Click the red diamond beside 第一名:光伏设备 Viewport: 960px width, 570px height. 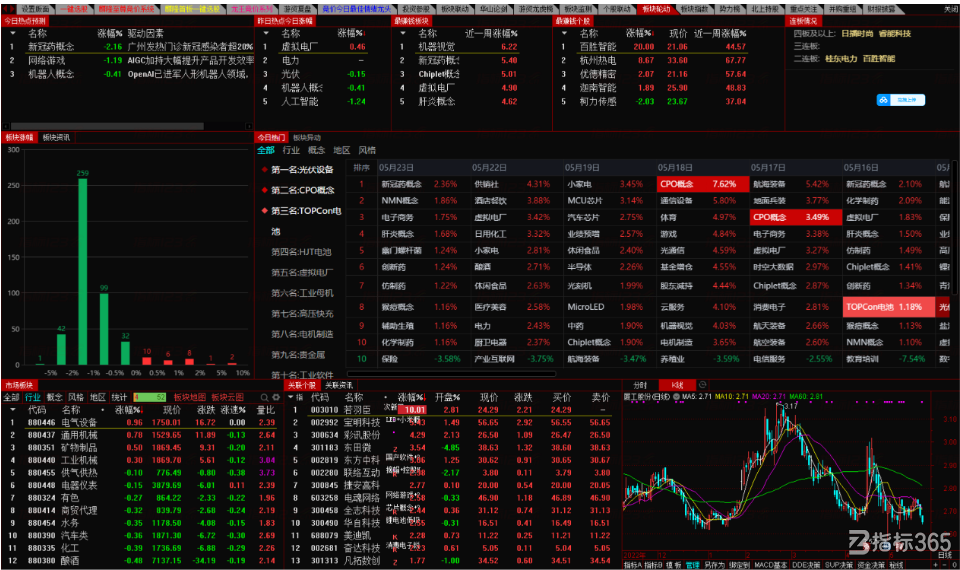click(264, 170)
